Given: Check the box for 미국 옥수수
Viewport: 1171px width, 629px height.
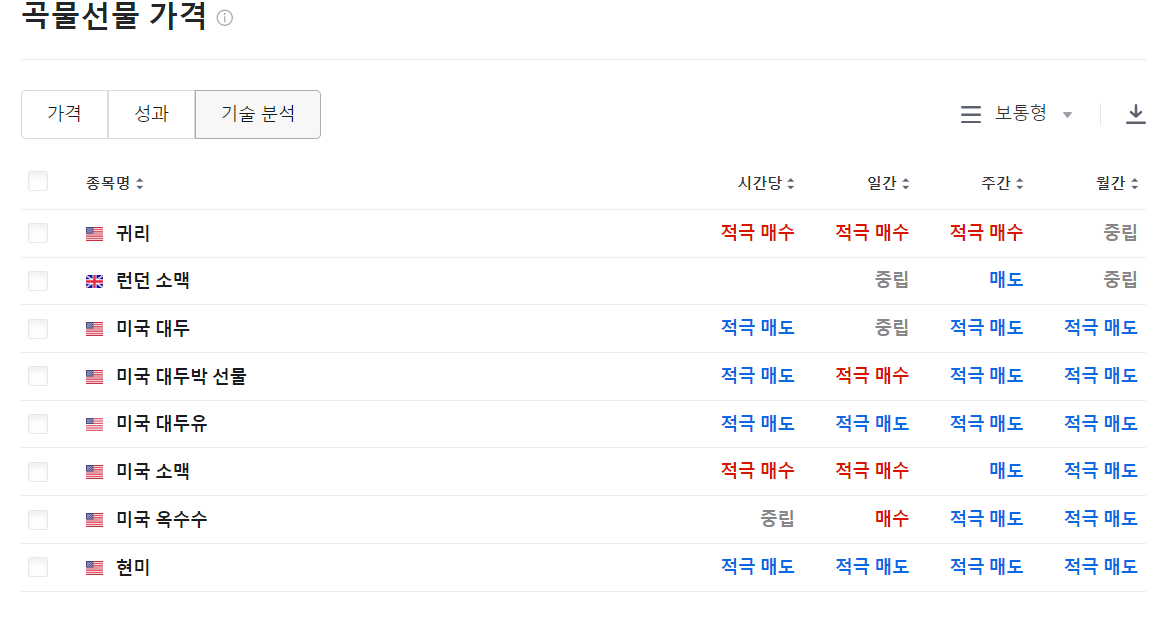Looking at the screenshot, I should tap(38, 520).
